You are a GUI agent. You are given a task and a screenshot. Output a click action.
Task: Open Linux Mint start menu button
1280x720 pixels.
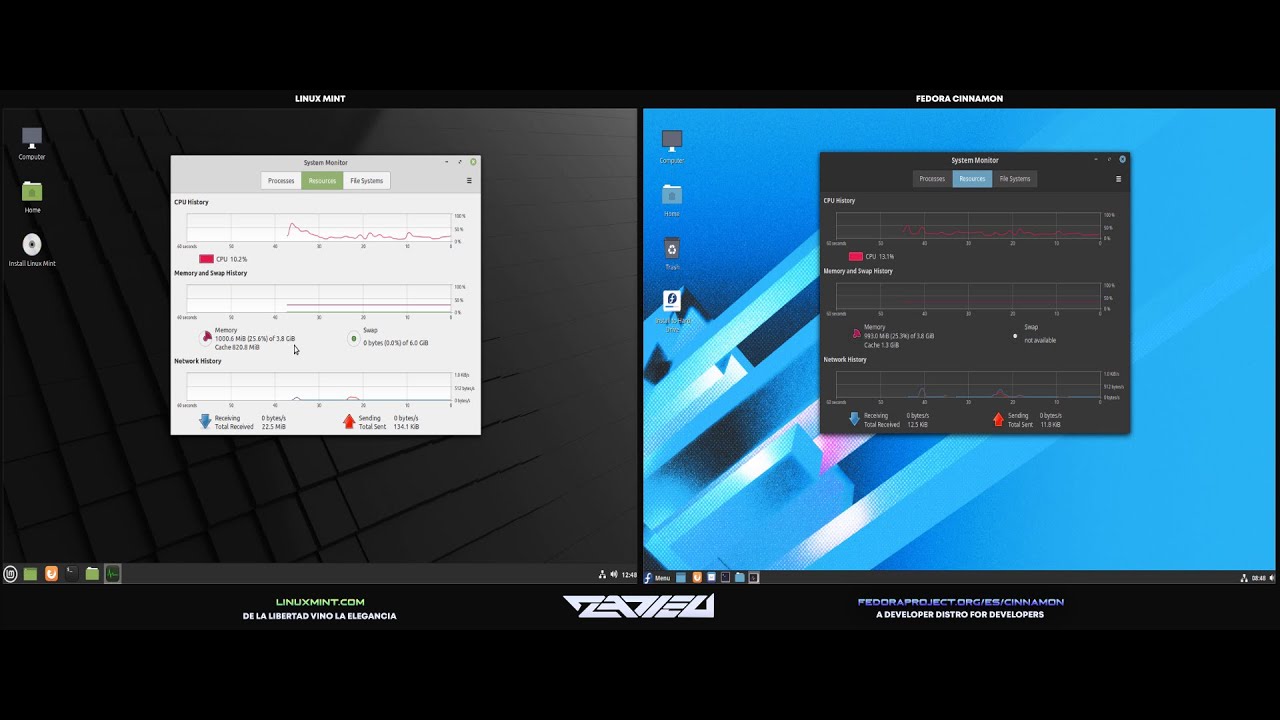[10, 574]
